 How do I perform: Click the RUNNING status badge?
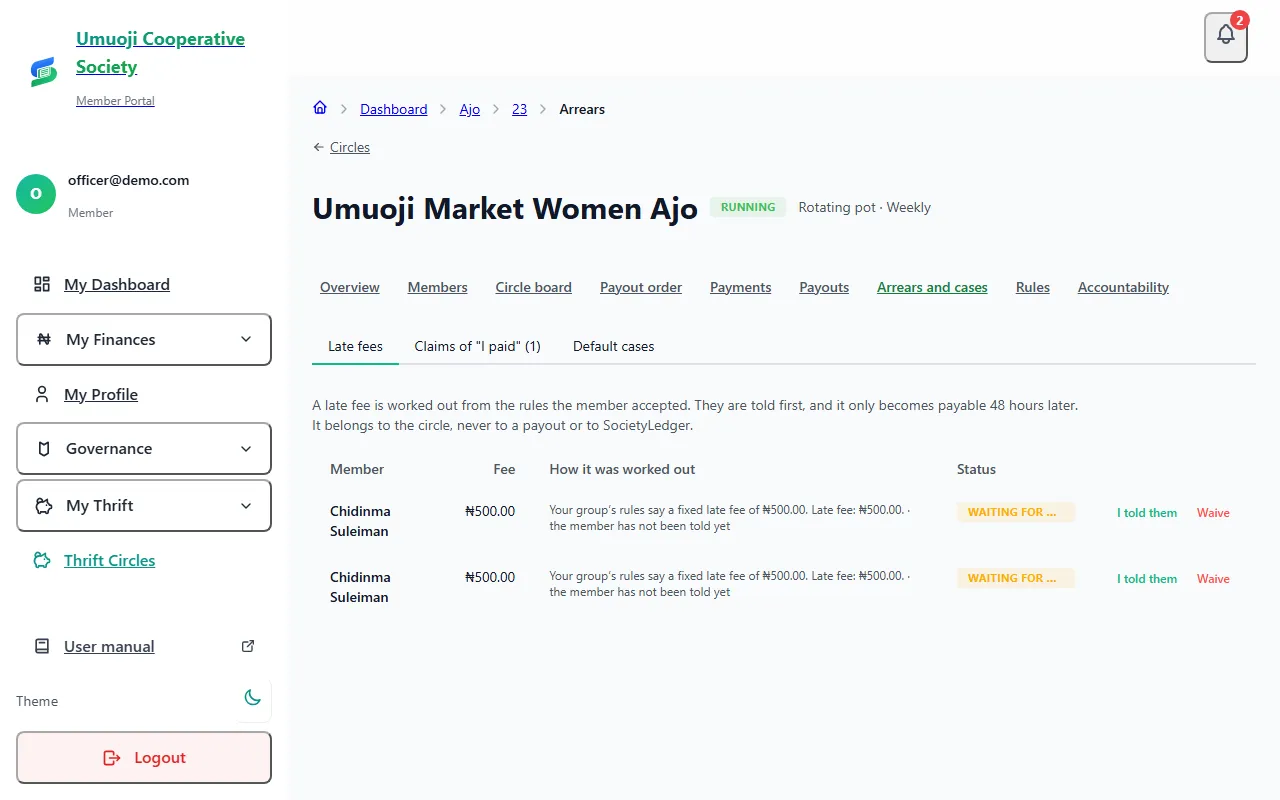748,207
